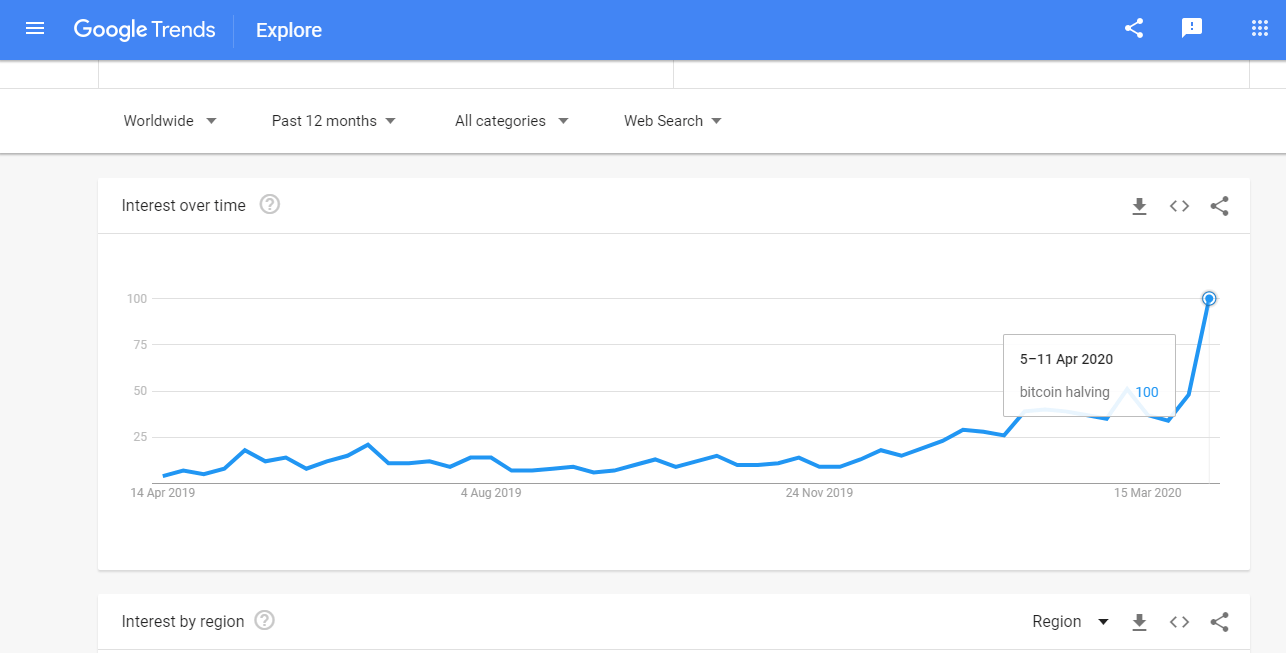Expand the Region resolution dropdown
Image resolution: width=1286 pixels, height=653 pixels.
(1071, 622)
